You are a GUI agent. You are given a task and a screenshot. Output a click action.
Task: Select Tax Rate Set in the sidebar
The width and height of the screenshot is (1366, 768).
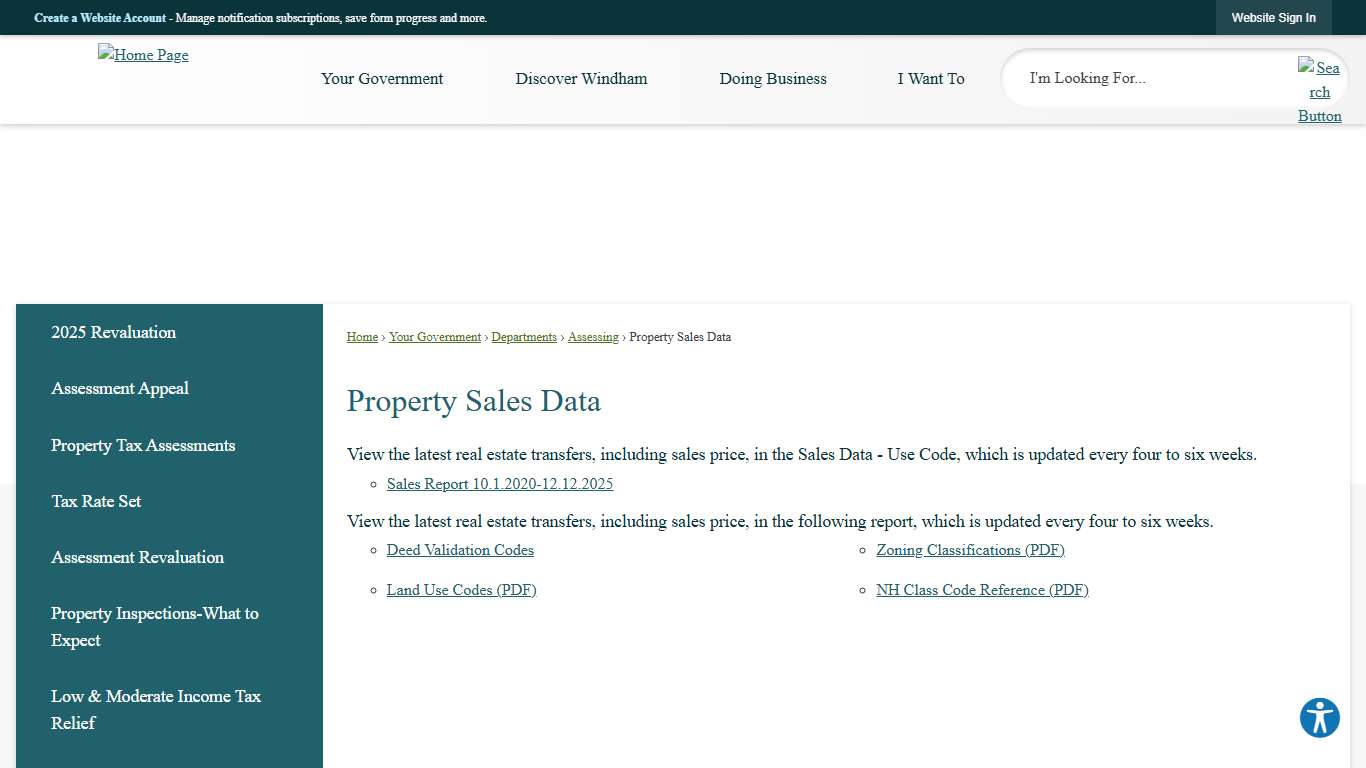[96, 501]
